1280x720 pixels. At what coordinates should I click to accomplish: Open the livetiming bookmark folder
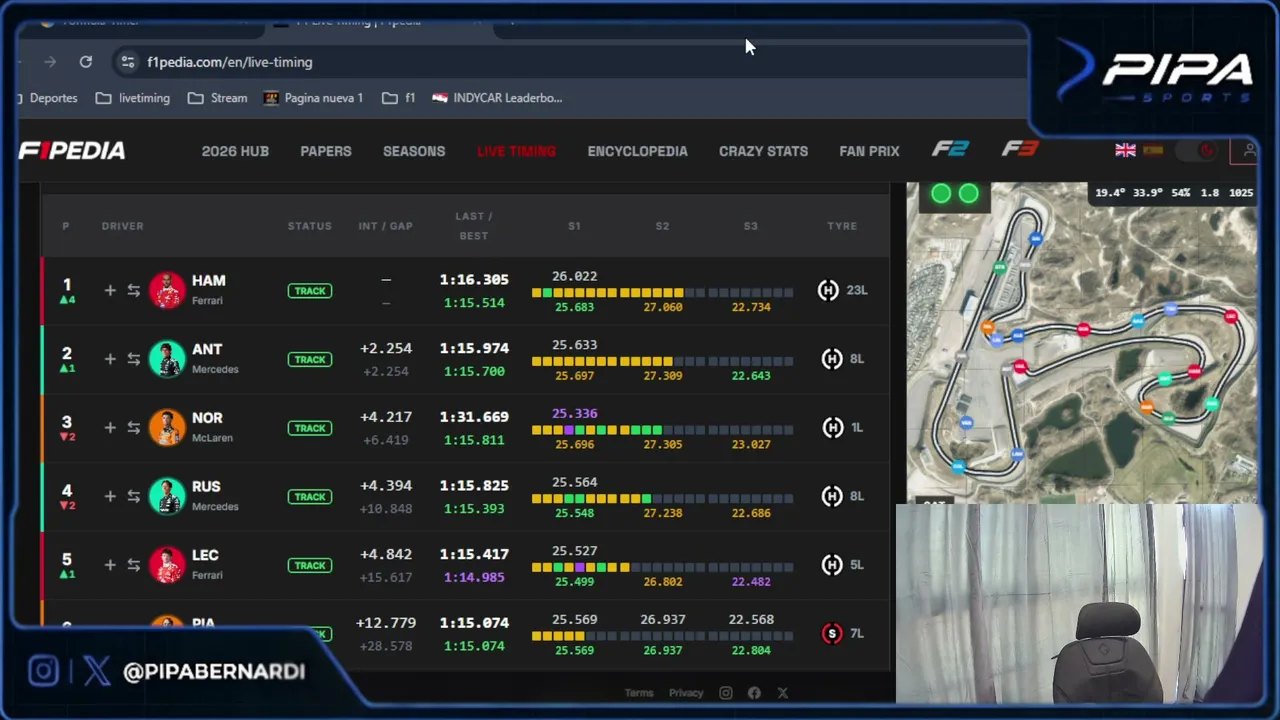(x=132, y=98)
